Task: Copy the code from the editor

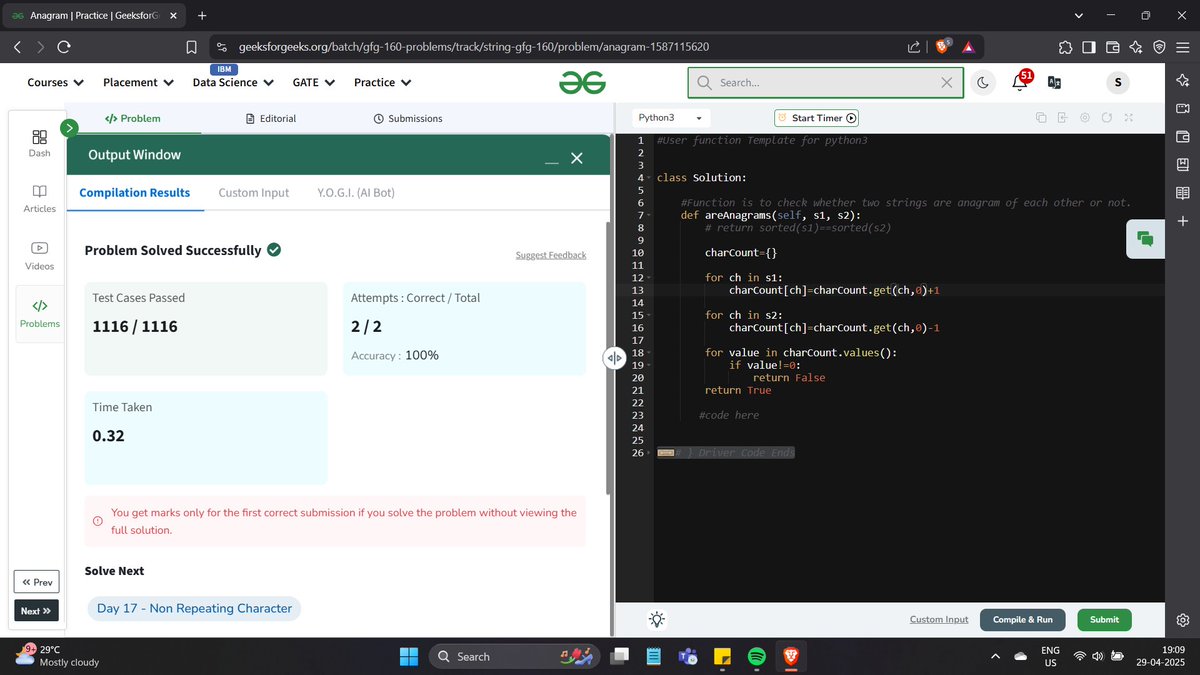Action: tap(1041, 118)
